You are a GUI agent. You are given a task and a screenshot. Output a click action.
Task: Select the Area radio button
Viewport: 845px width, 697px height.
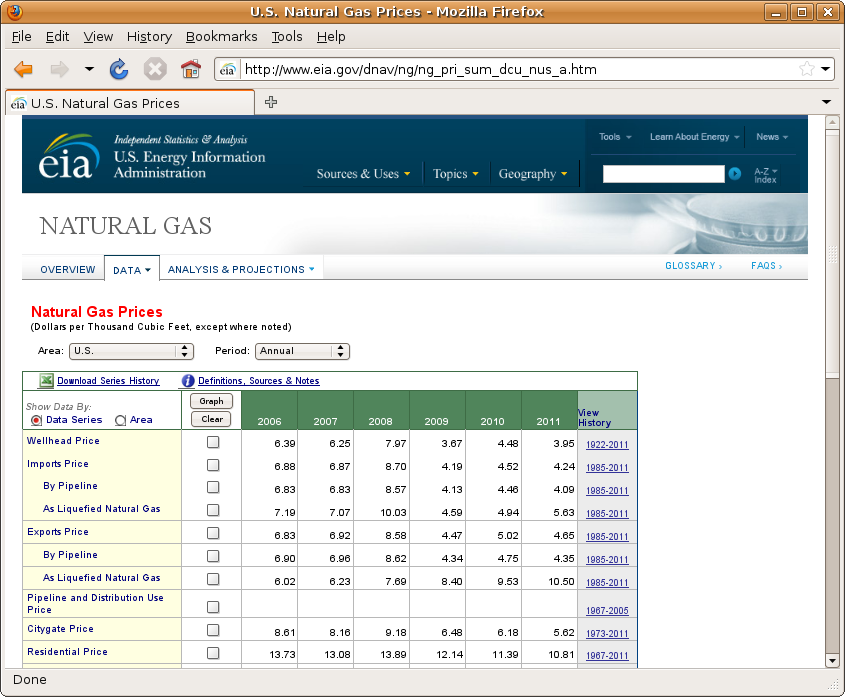tap(121, 420)
